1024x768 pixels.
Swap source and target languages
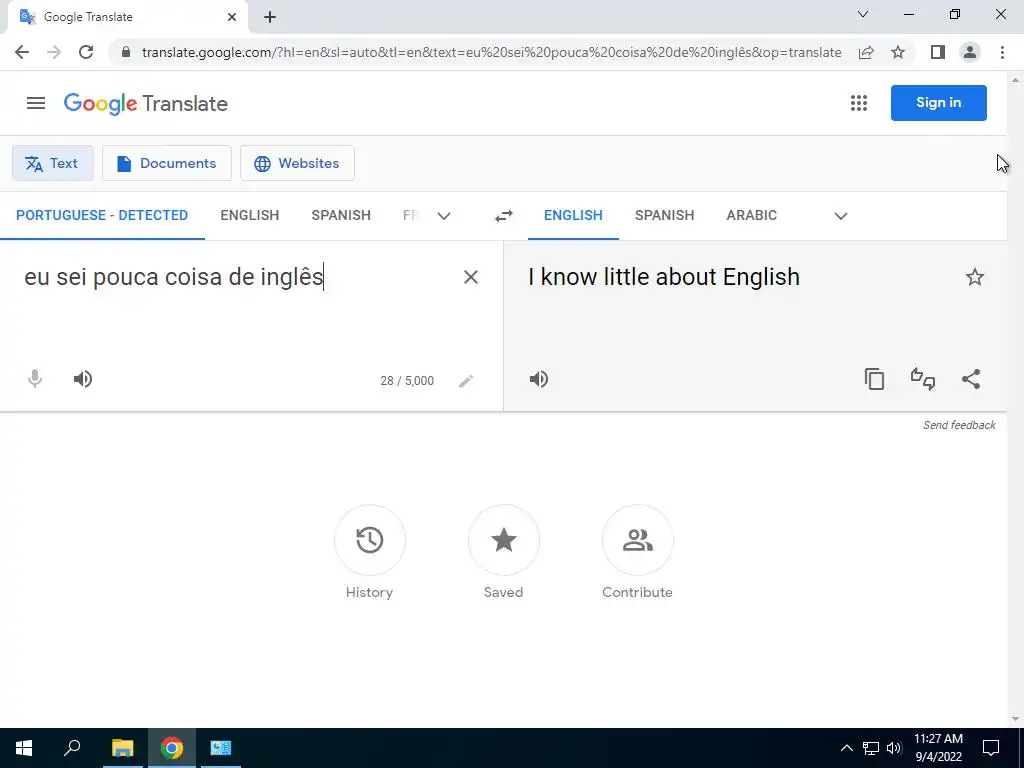pos(504,216)
